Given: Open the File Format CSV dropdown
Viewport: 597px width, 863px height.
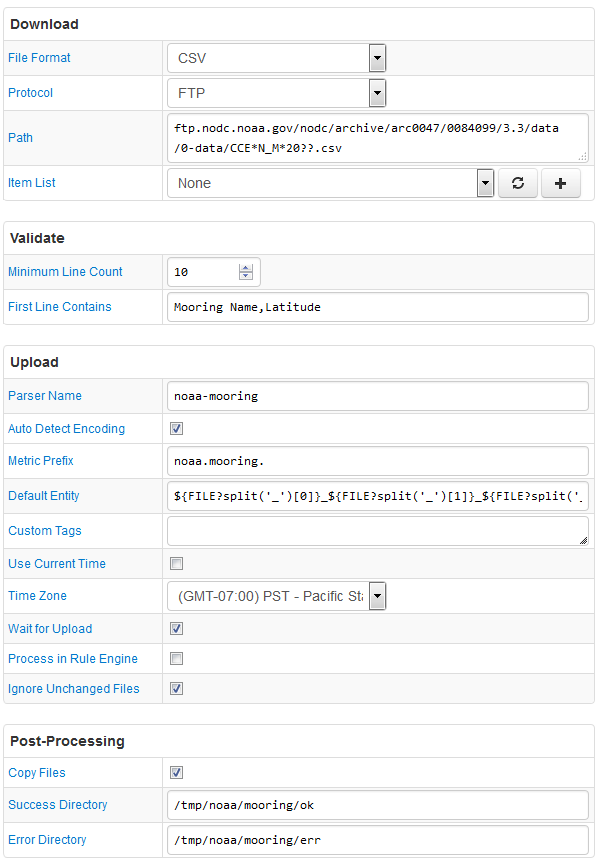Looking at the screenshot, I should 276,58.
